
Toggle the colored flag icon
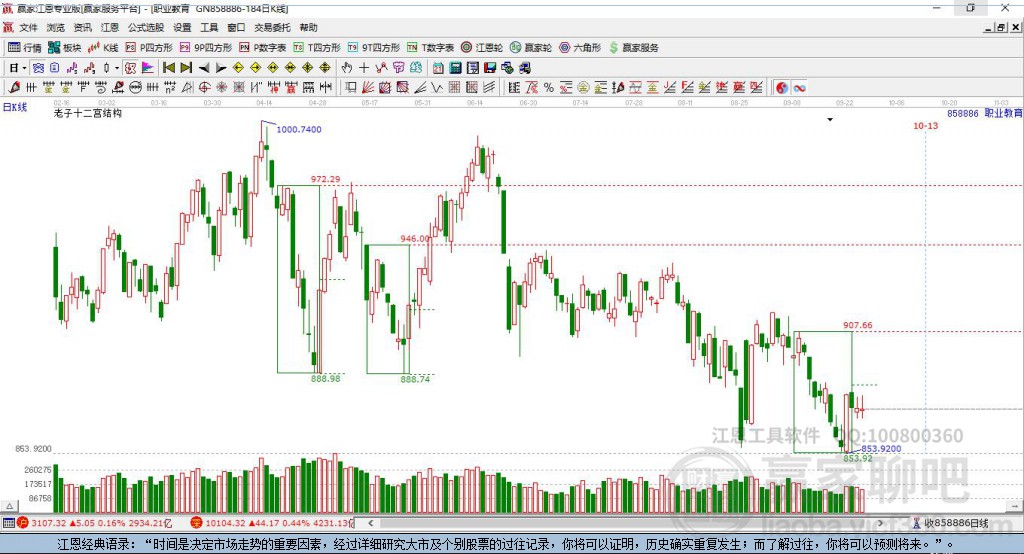click(148, 68)
